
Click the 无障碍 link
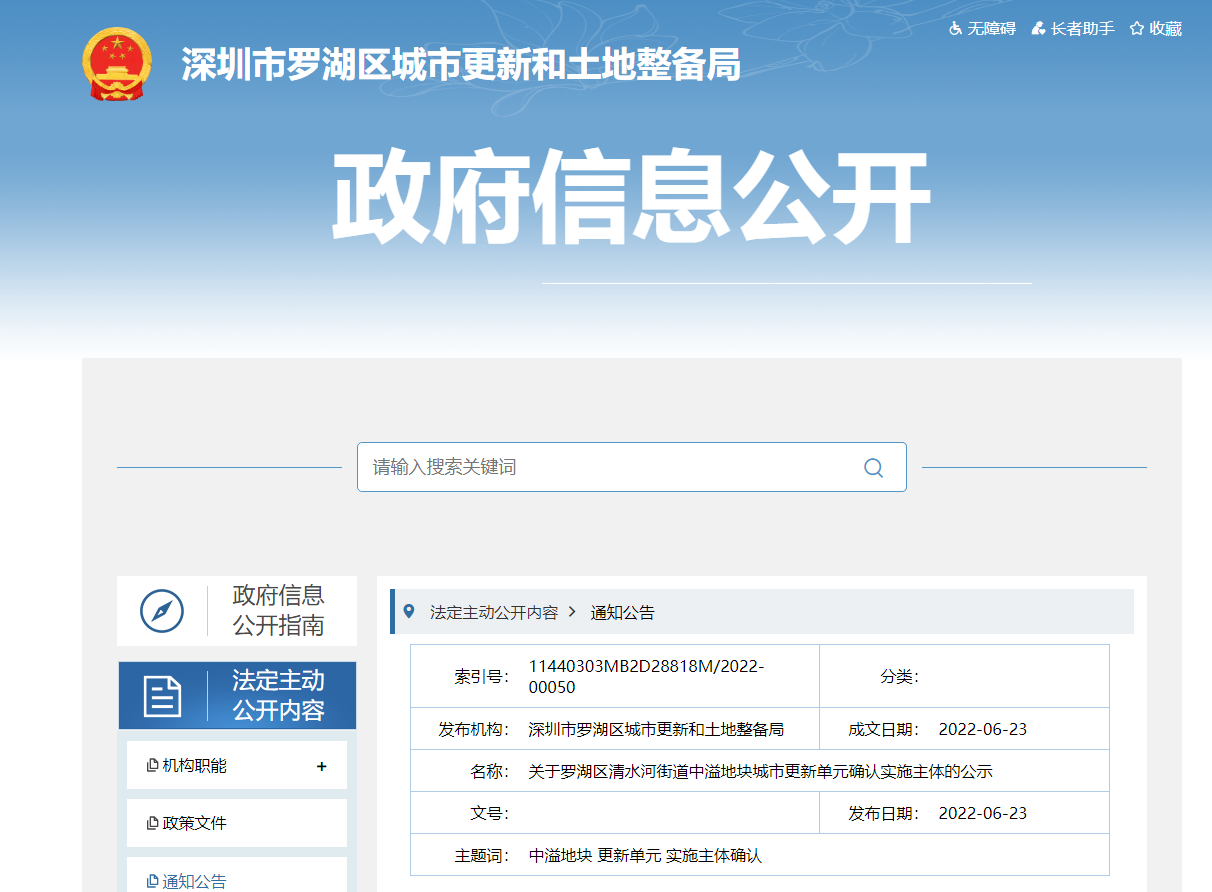(991, 29)
